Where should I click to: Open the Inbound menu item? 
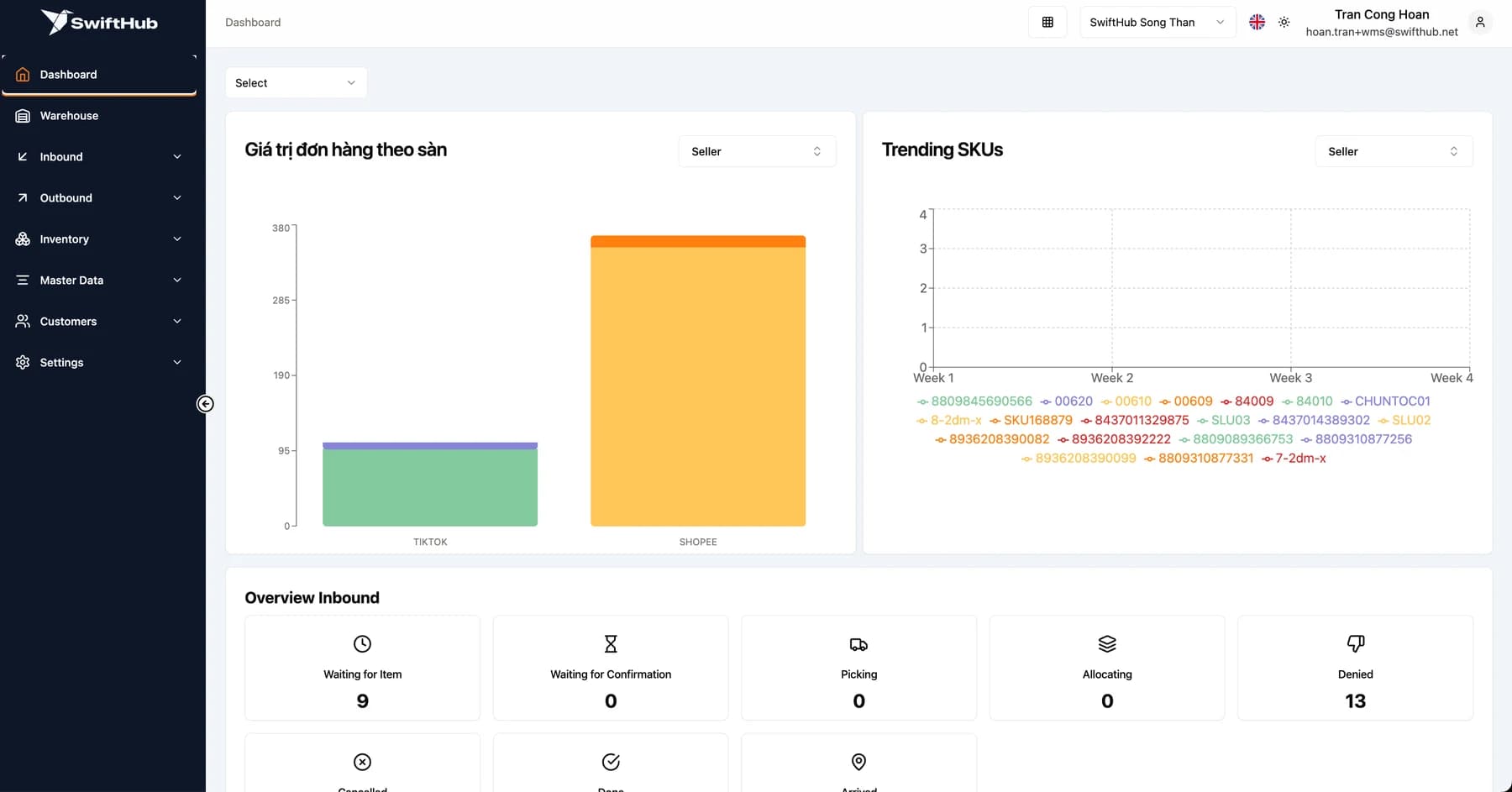pos(99,157)
